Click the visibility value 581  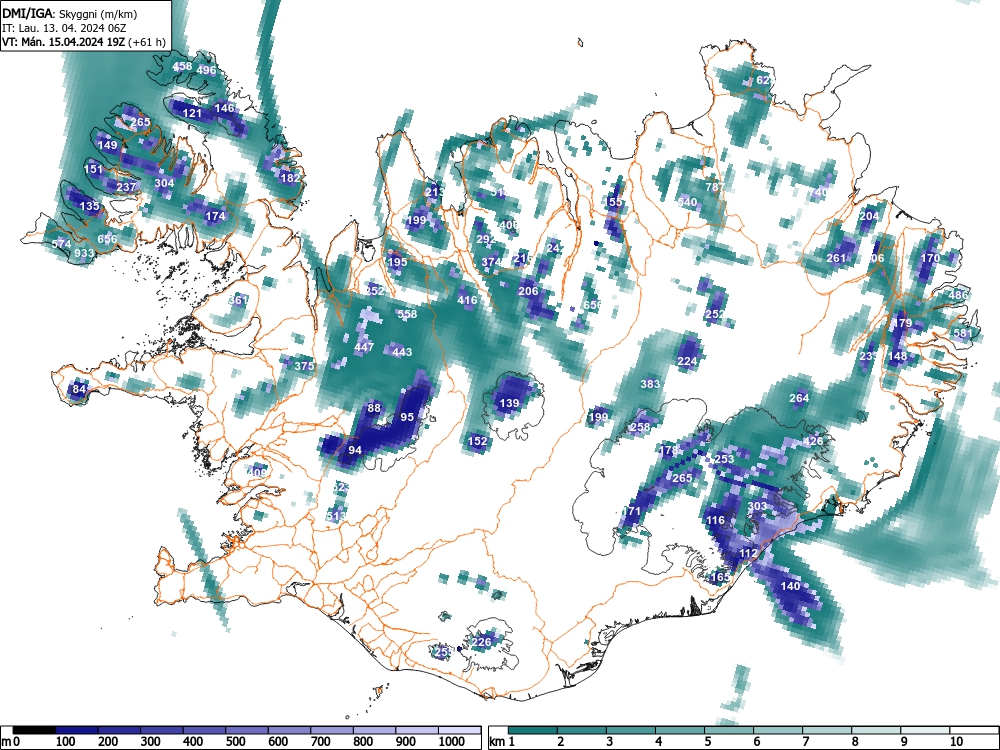coord(963,334)
